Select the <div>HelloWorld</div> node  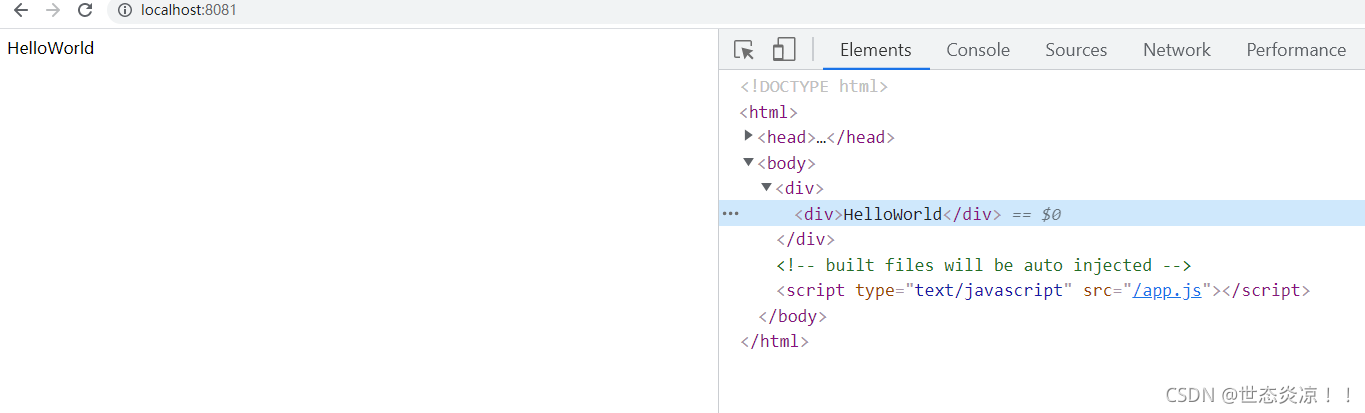(898, 214)
